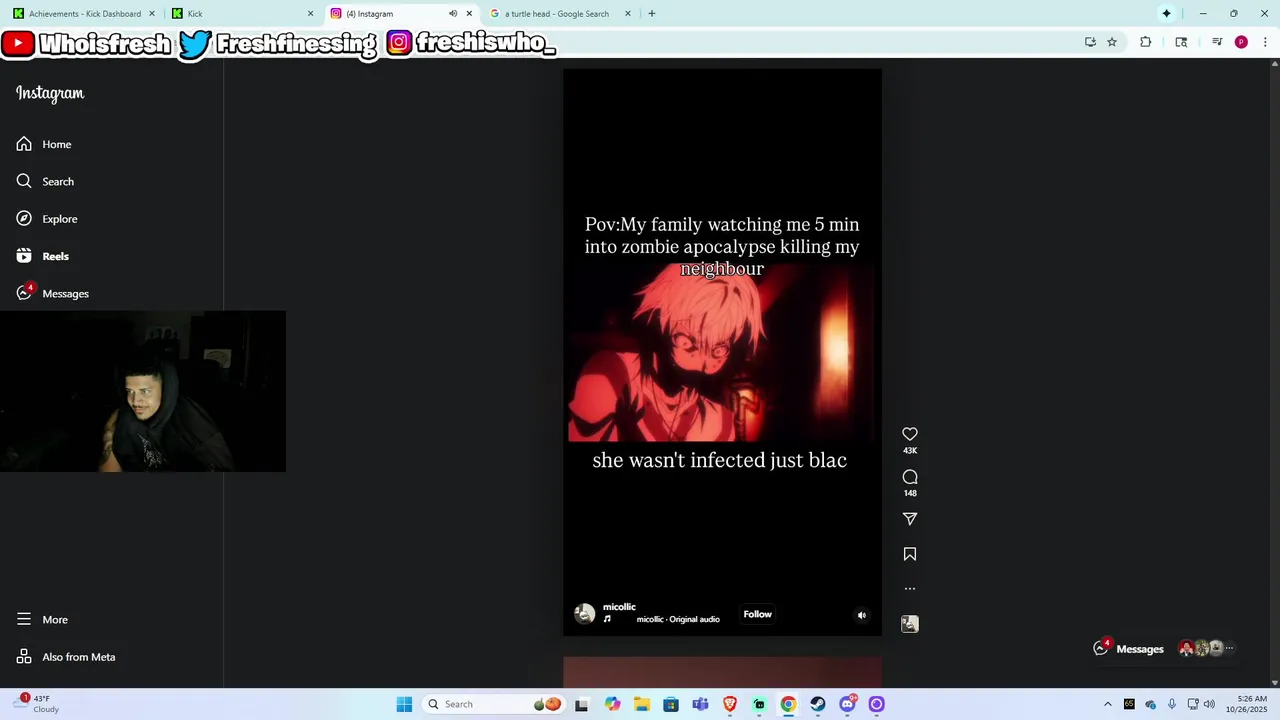The width and height of the screenshot is (1280, 720).
Task: Open a new browser tab
Action: (652, 14)
